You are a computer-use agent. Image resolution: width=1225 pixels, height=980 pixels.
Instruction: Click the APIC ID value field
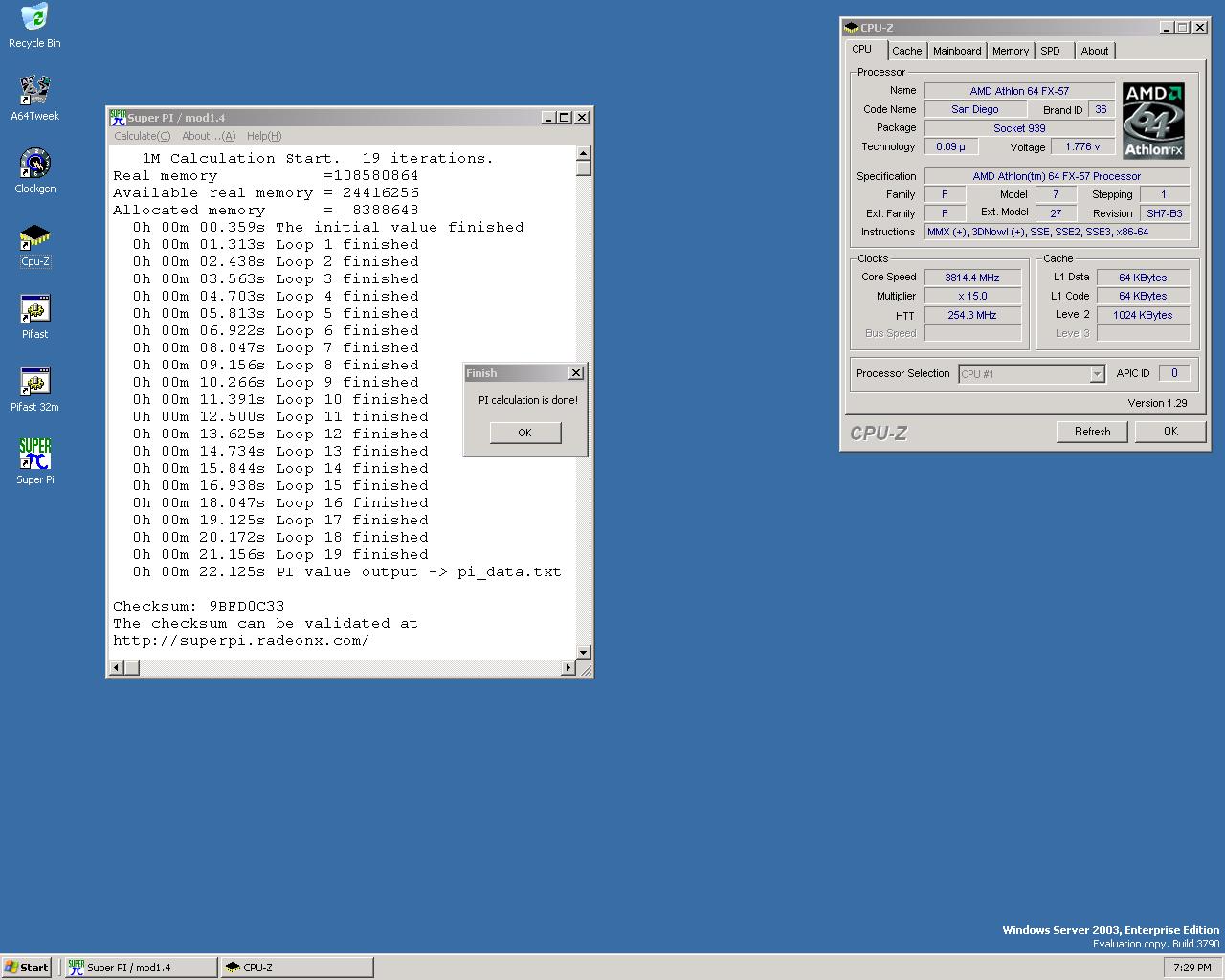point(1174,373)
